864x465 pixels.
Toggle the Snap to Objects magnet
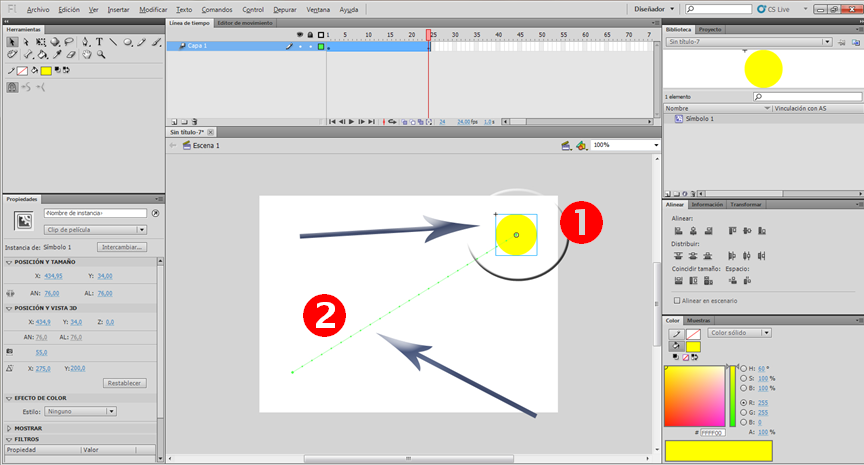point(12,87)
